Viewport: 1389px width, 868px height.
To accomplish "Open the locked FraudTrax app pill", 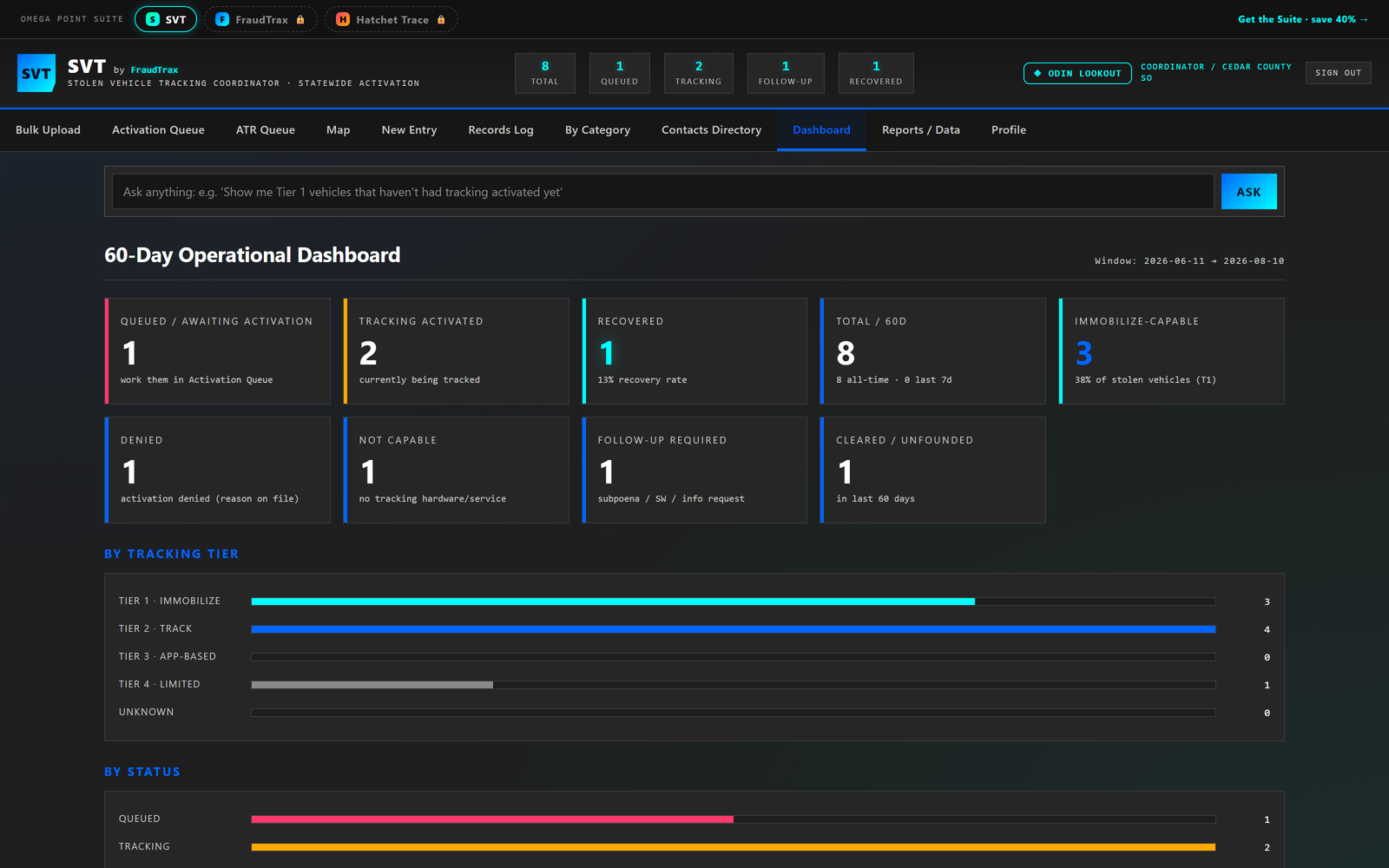I will pos(260,19).
